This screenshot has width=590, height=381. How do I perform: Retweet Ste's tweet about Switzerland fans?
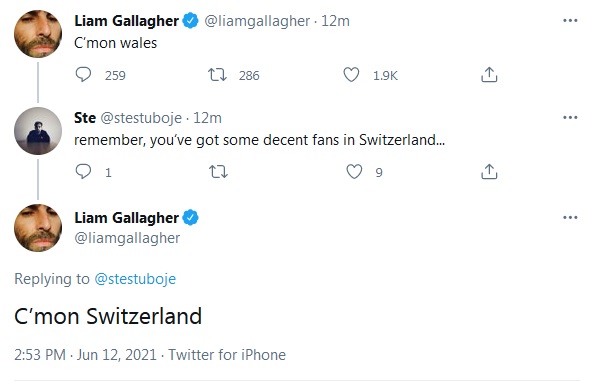point(218,172)
